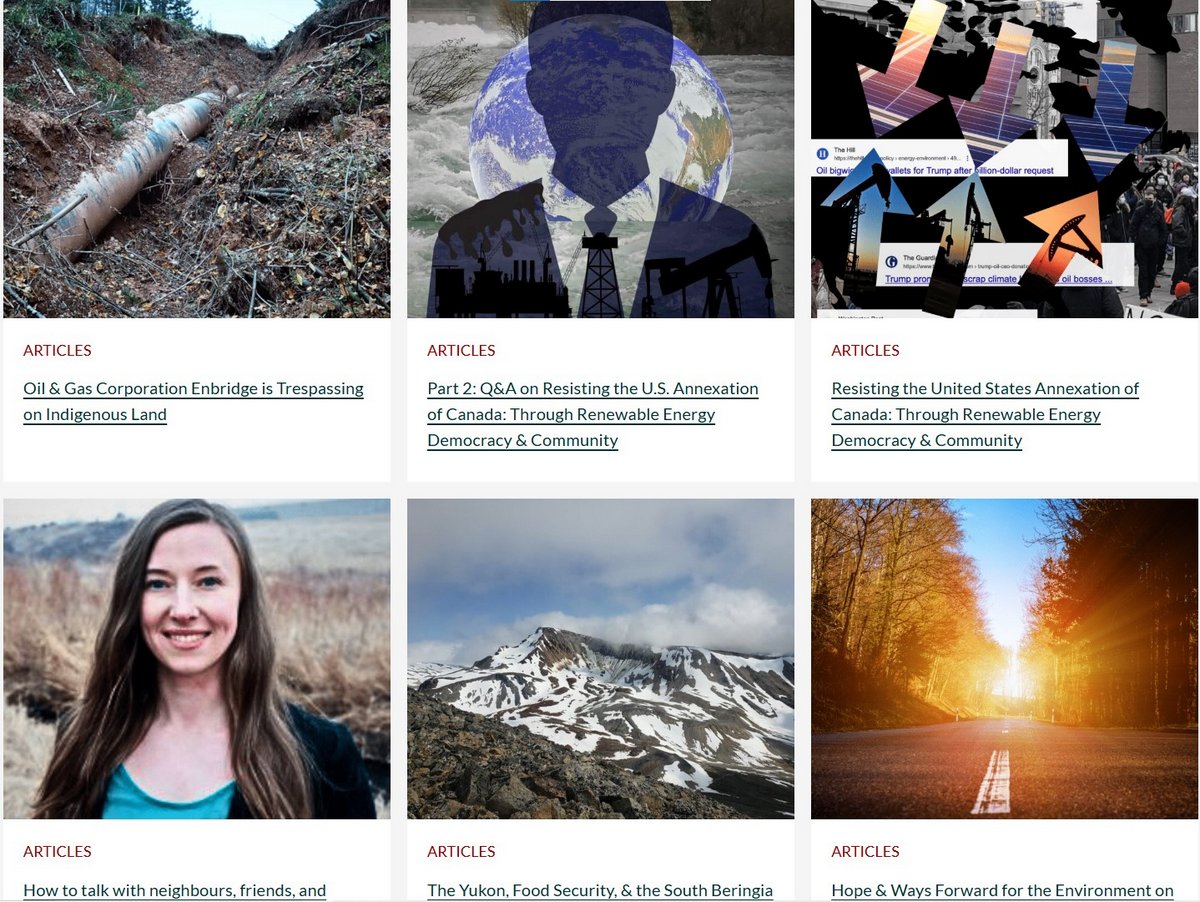Screen dimensions: 1200x902
Task: Open 'The Yukon, Food Security' article link
Action: pyautogui.click(x=600, y=890)
